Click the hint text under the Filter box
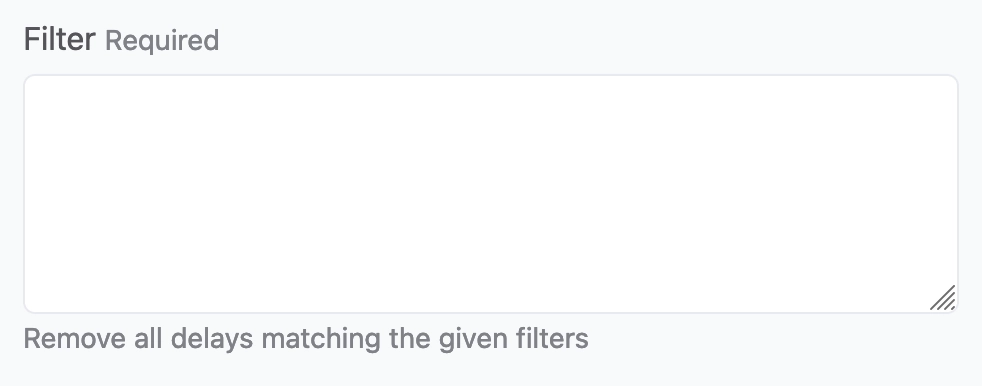Screen dimensions: 982x386 tap(306, 339)
